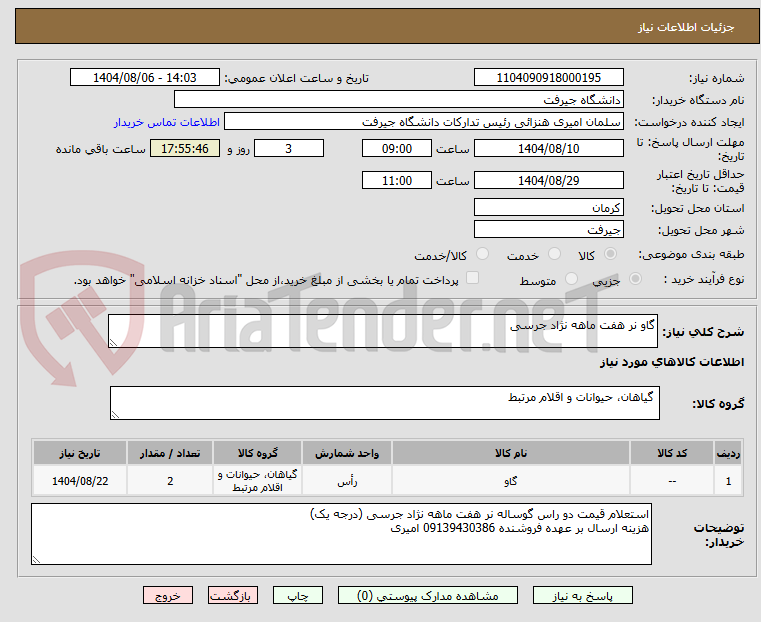Click the buyer name field دانشگاه جیرفت

tap(398, 99)
